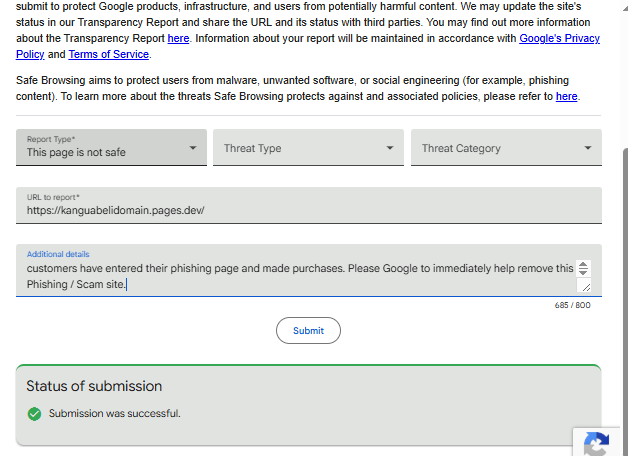The image size is (628, 456).
Task: Open the Report Type dropdown
Action: coord(111,148)
